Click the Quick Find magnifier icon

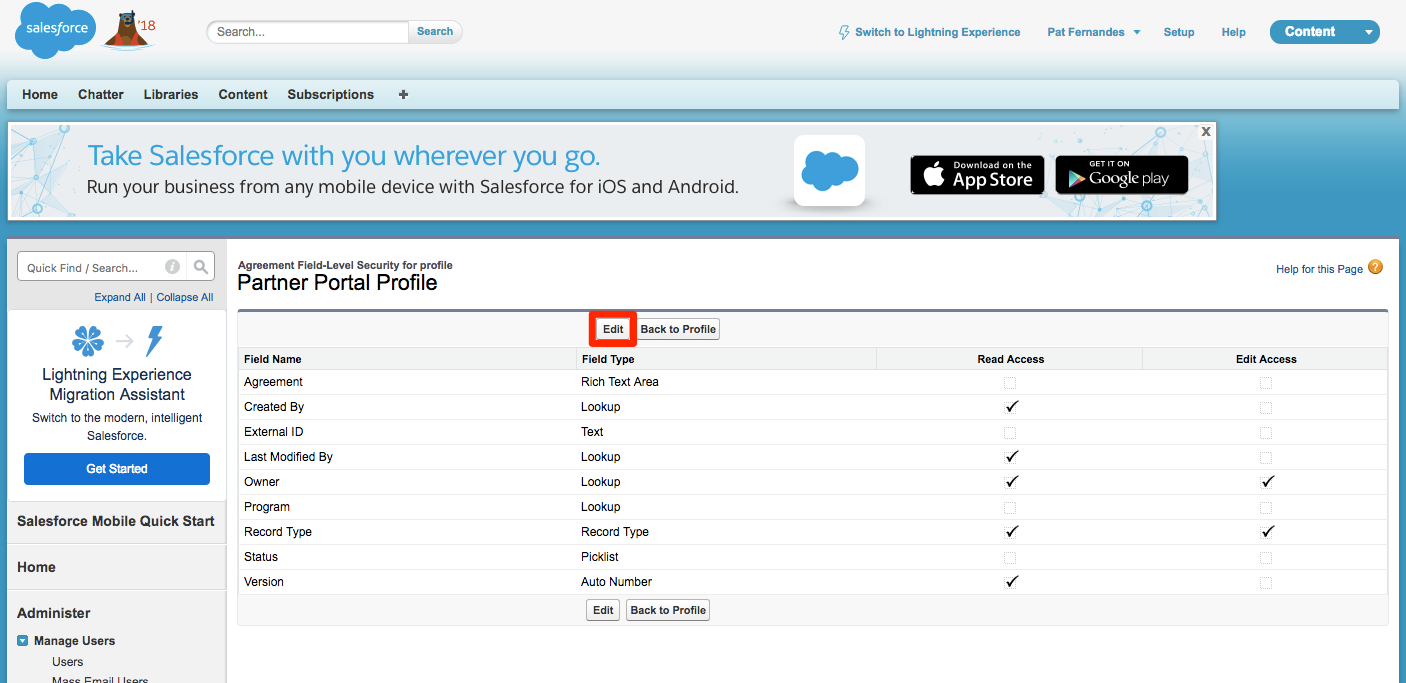click(x=201, y=267)
